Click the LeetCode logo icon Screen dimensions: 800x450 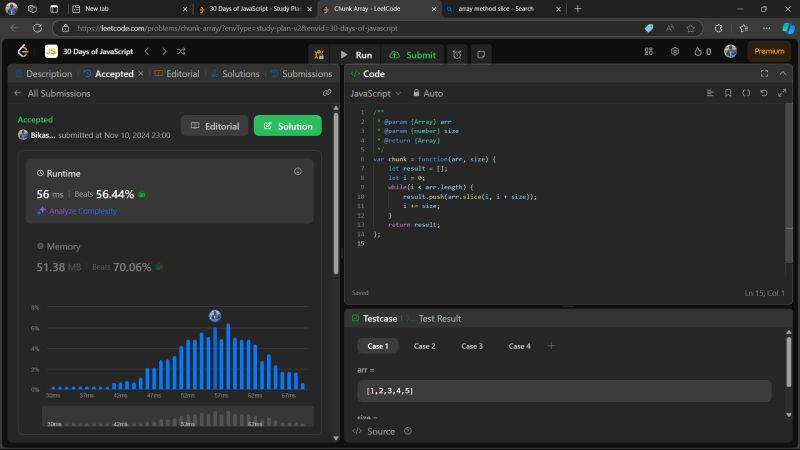point(22,51)
